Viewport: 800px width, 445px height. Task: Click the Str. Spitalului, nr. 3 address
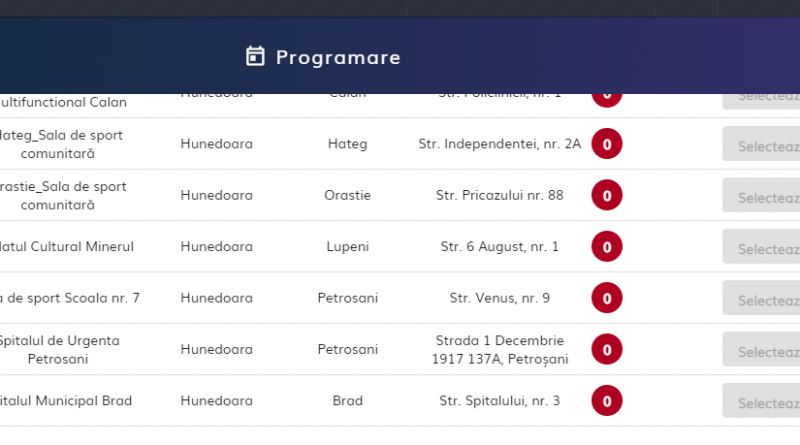(499, 401)
